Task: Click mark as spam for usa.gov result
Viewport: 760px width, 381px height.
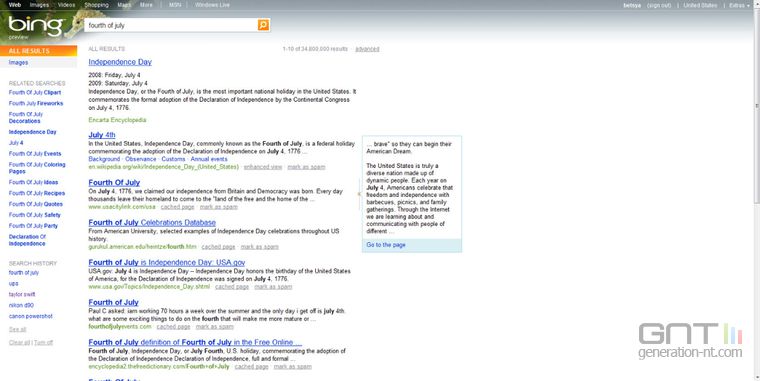Action: 273,286
